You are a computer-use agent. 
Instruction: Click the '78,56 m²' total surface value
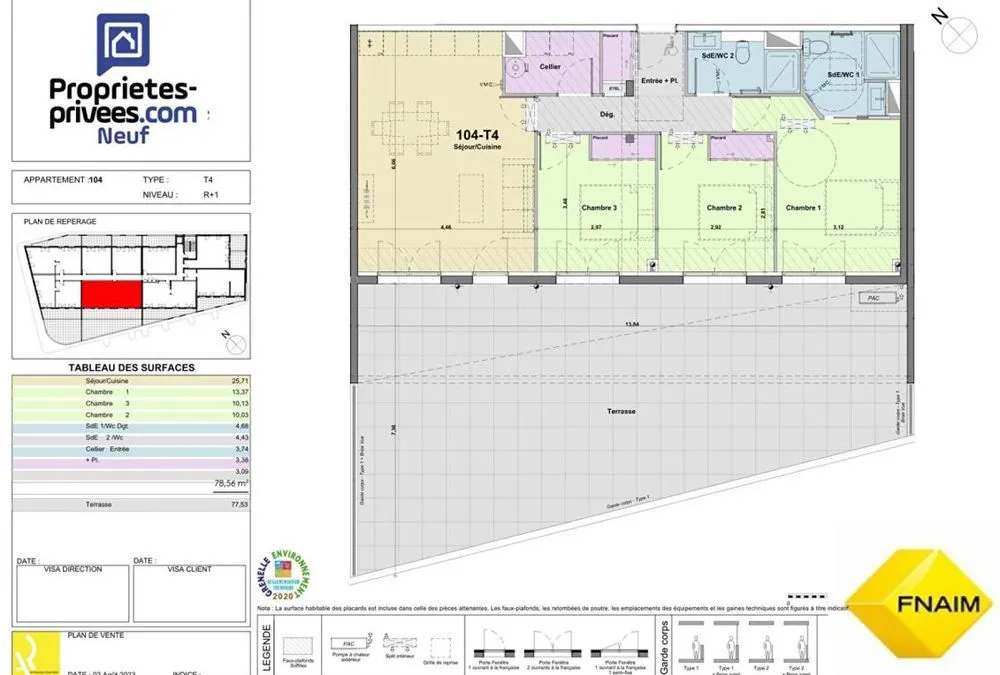pos(231,484)
